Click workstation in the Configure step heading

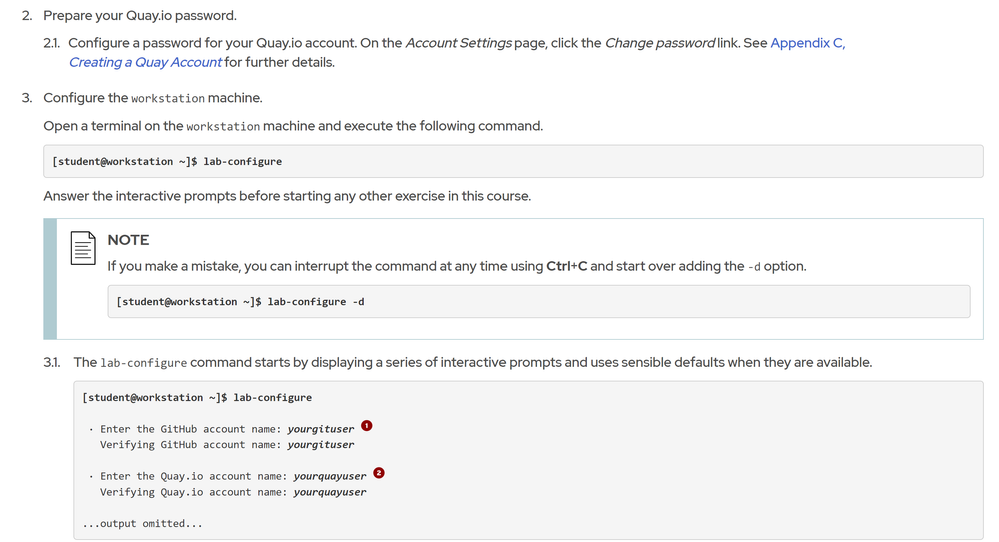168,98
